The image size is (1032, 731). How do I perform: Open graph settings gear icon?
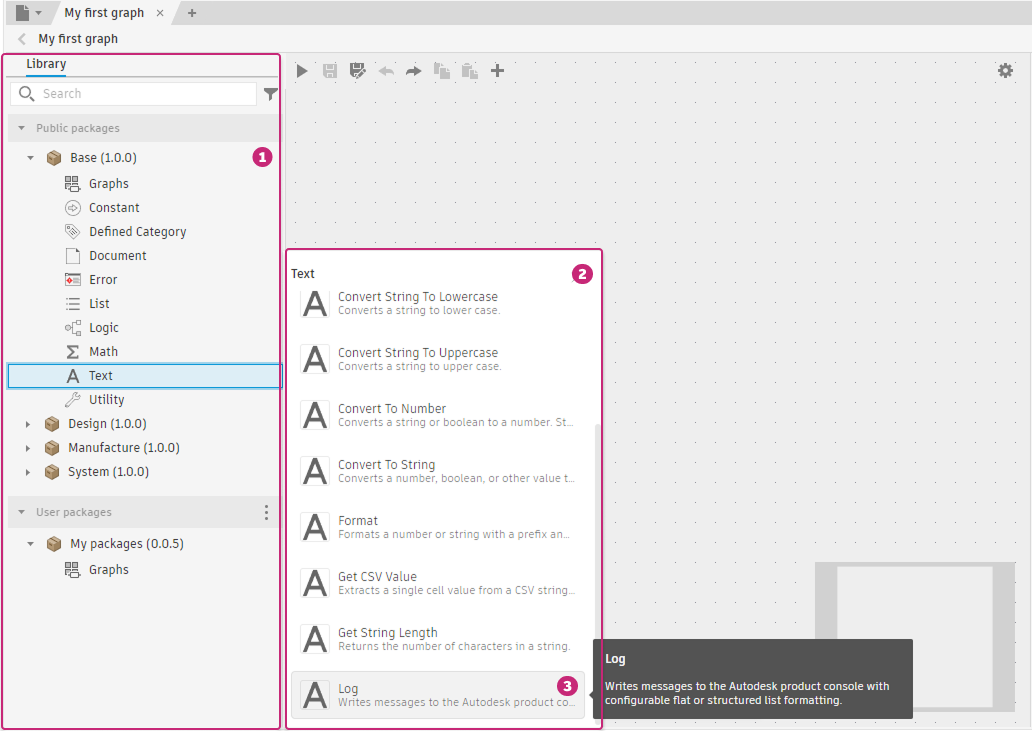[x=1005, y=70]
